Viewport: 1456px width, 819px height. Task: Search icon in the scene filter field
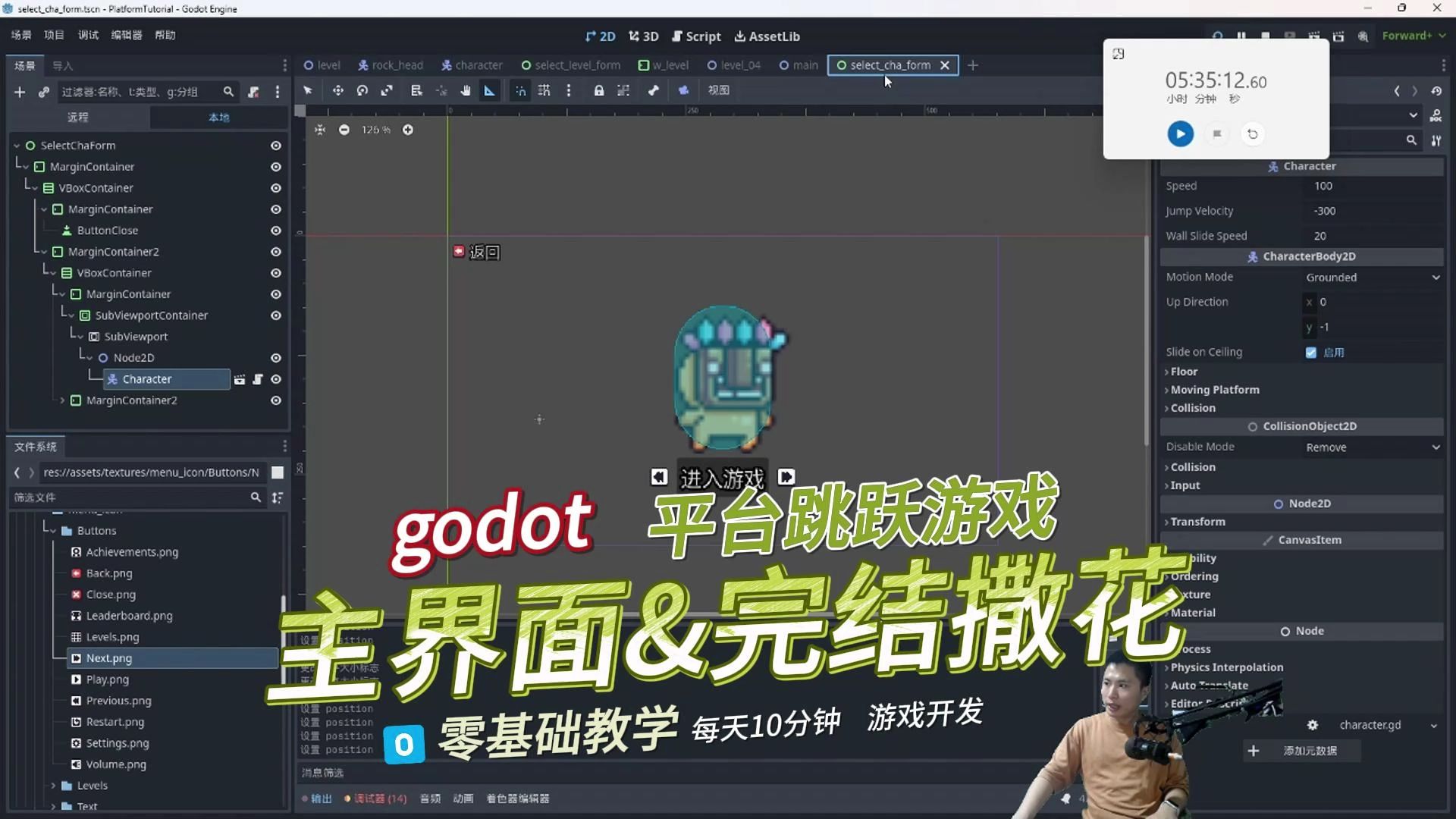coord(228,92)
